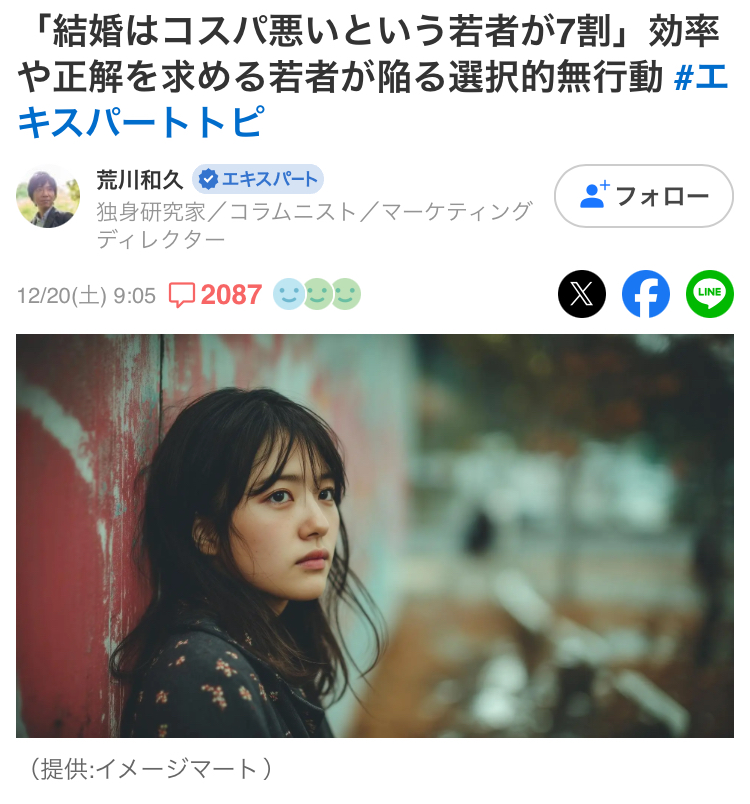Click the author's round profile photo
The width and height of the screenshot is (750, 804).
coord(48,196)
